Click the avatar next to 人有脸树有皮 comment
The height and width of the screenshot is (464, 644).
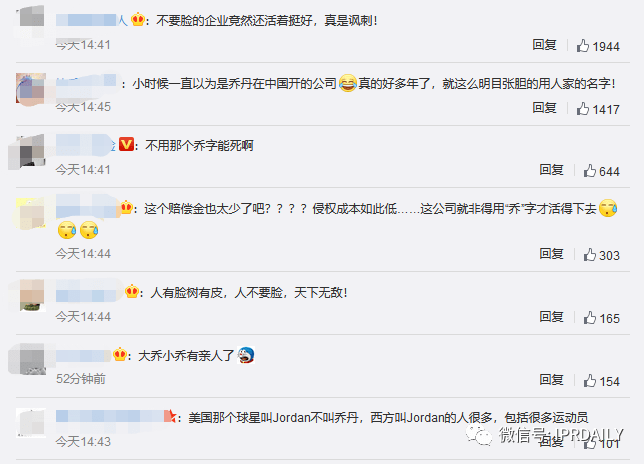click(32, 295)
